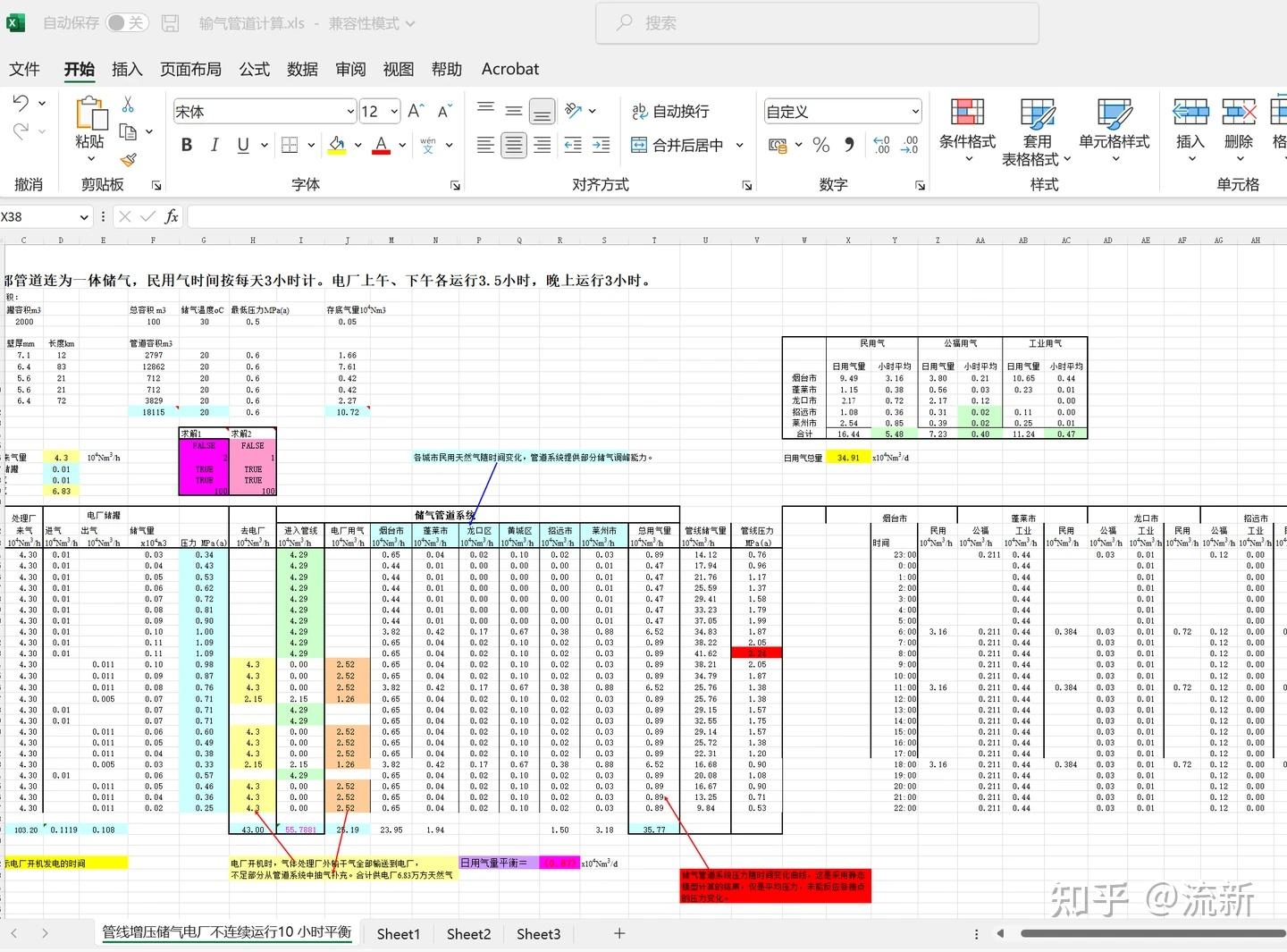Apply the yellow fill color
1287x952 pixels.
coord(337,145)
